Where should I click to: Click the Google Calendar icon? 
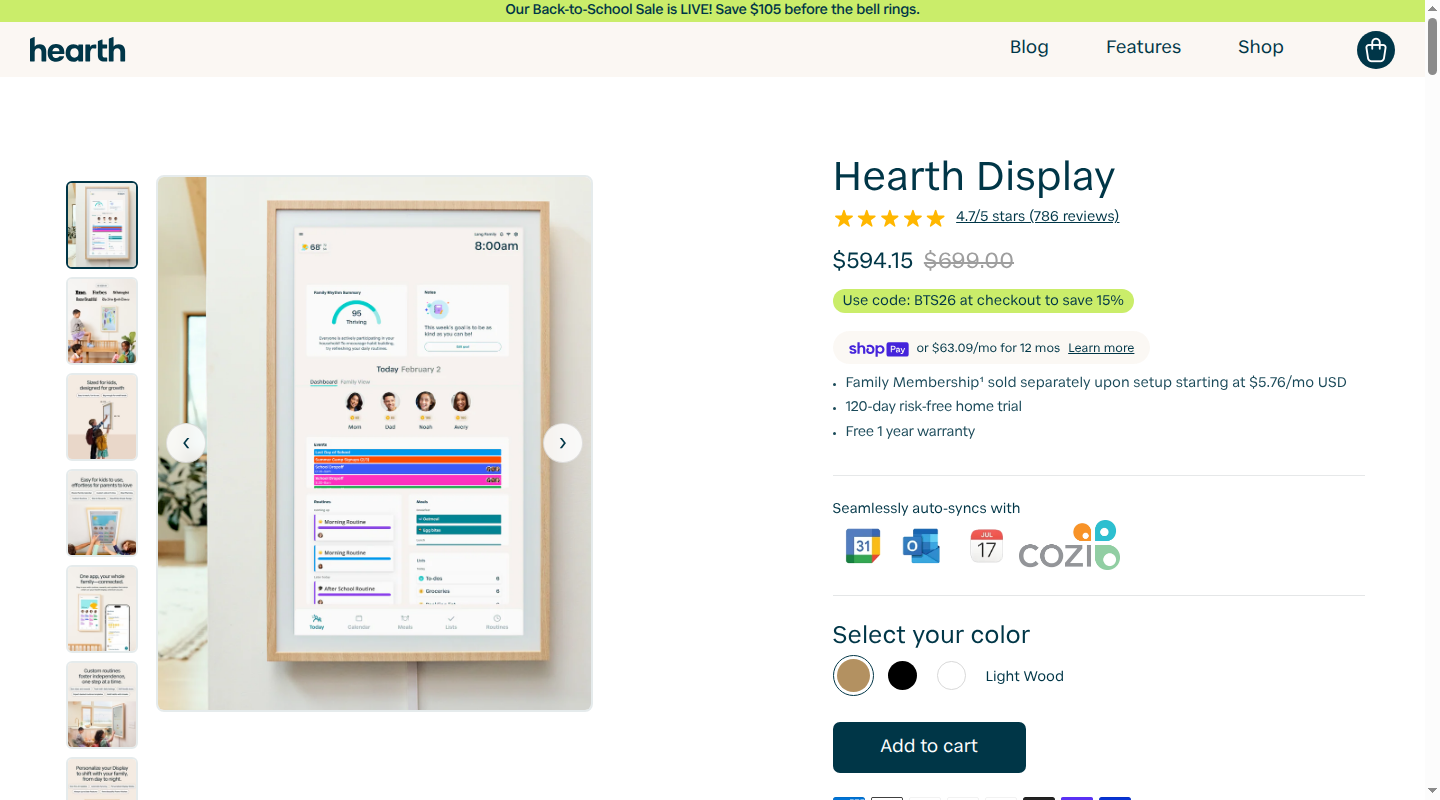pos(863,546)
